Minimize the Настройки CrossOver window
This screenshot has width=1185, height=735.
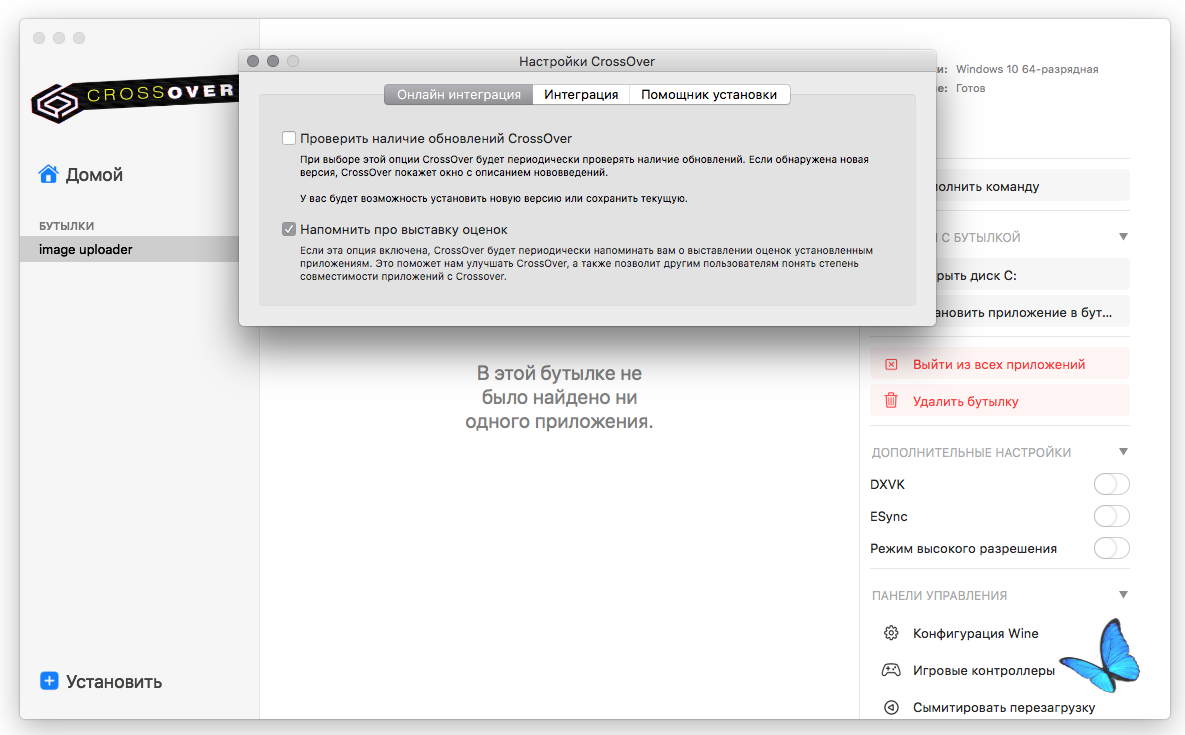tap(273, 61)
